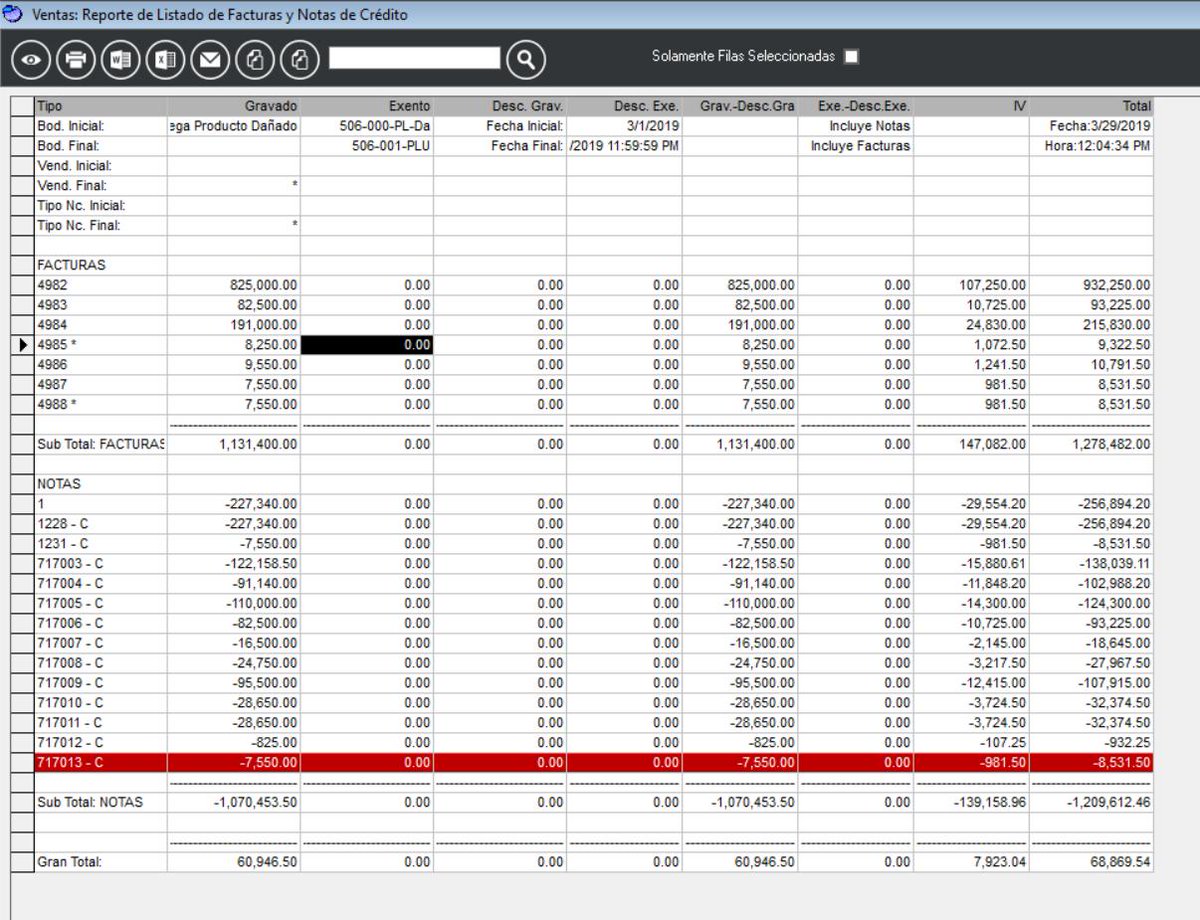Export the report to Word
Viewport: 1200px width, 920px height.
tap(121, 60)
